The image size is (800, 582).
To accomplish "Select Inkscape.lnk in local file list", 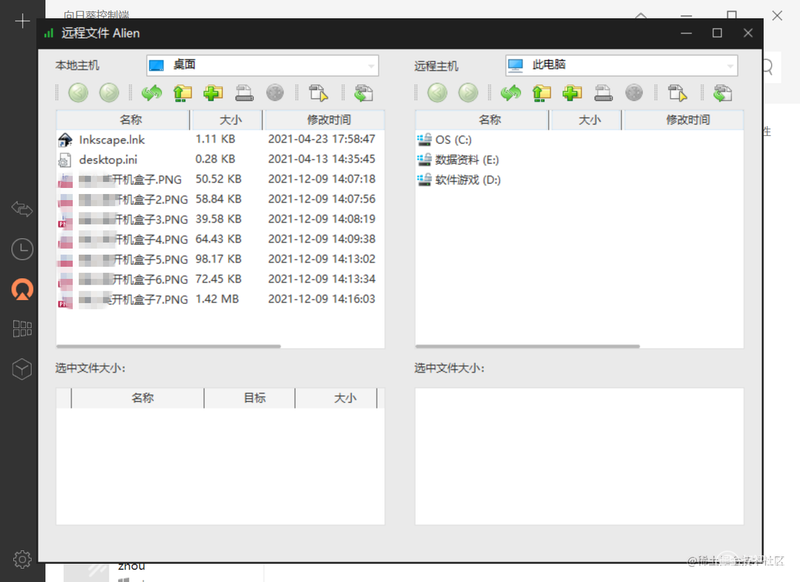I will click(x=112, y=140).
